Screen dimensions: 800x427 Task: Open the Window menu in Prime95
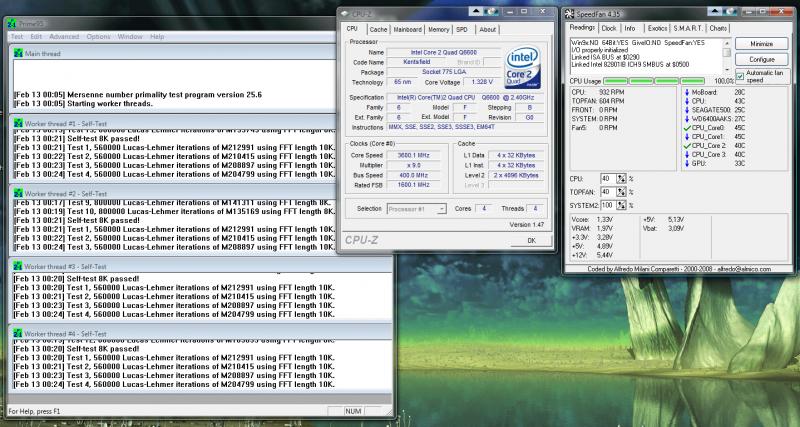(x=130, y=37)
